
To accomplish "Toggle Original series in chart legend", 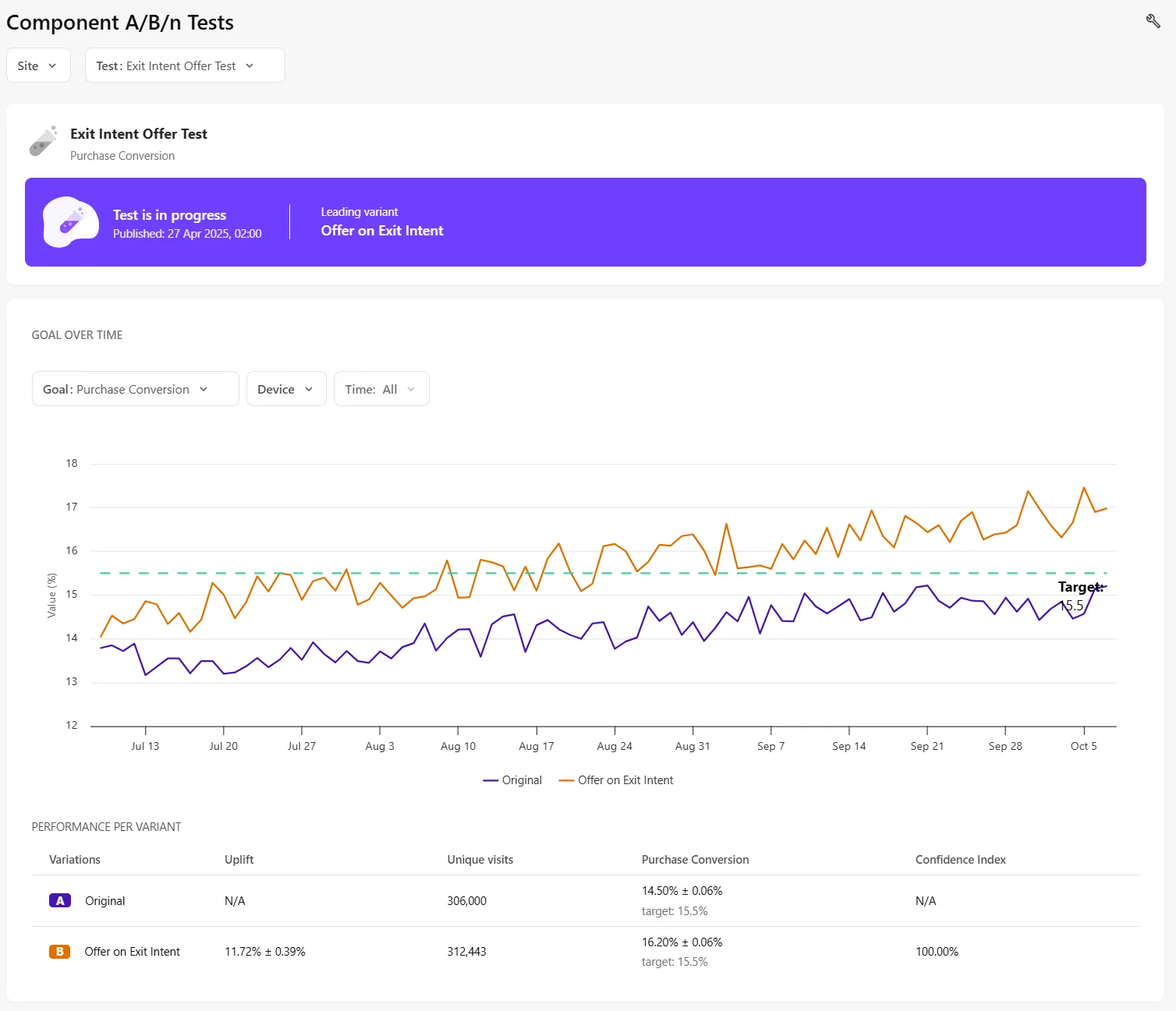I will (x=512, y=779).
